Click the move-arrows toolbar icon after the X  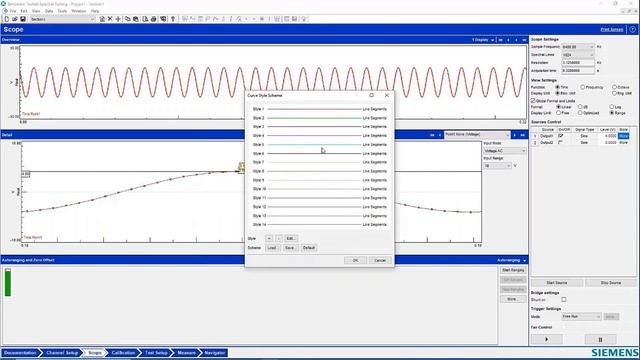tap(118, 19)
